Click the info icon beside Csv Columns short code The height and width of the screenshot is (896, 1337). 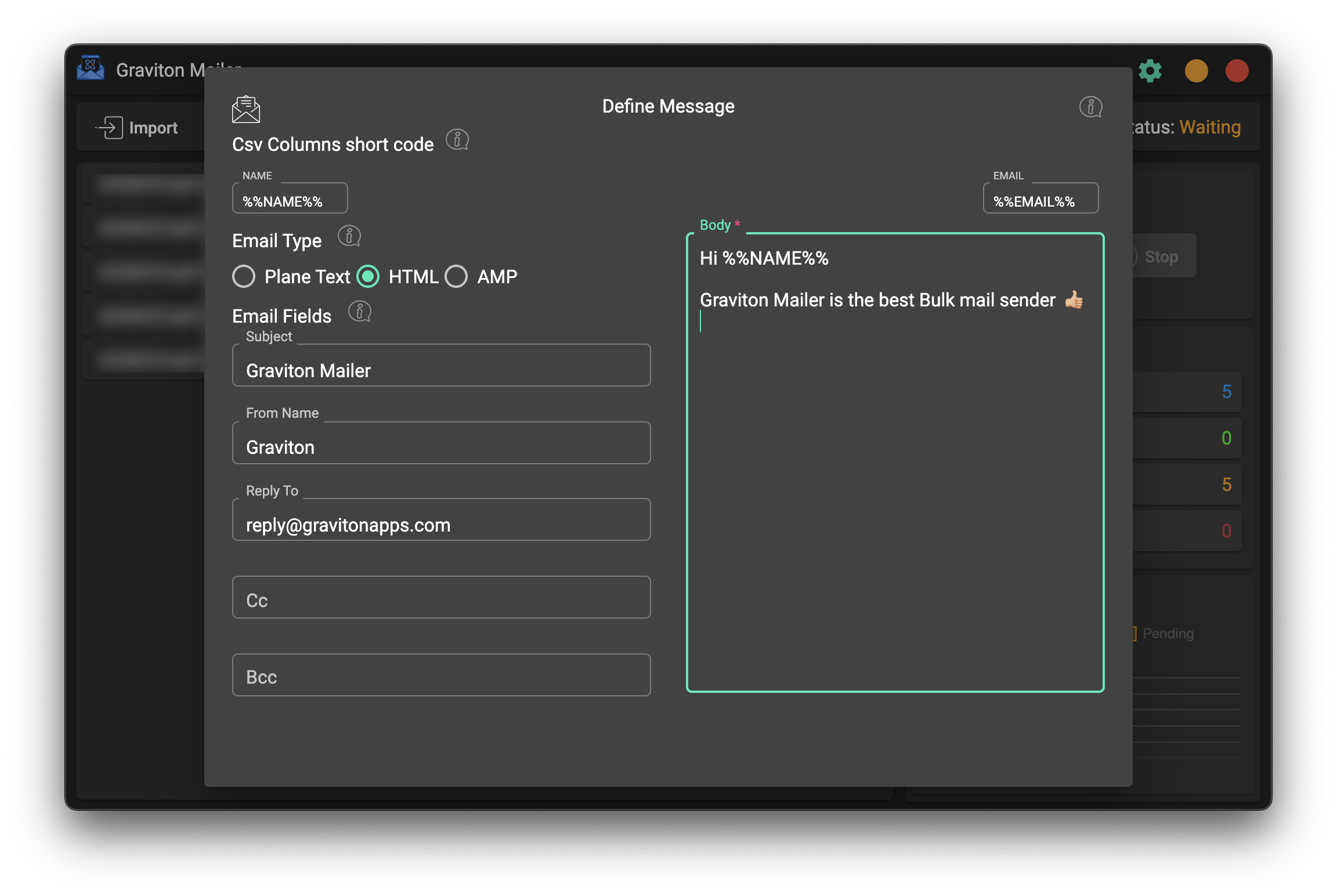click(458, 140)
